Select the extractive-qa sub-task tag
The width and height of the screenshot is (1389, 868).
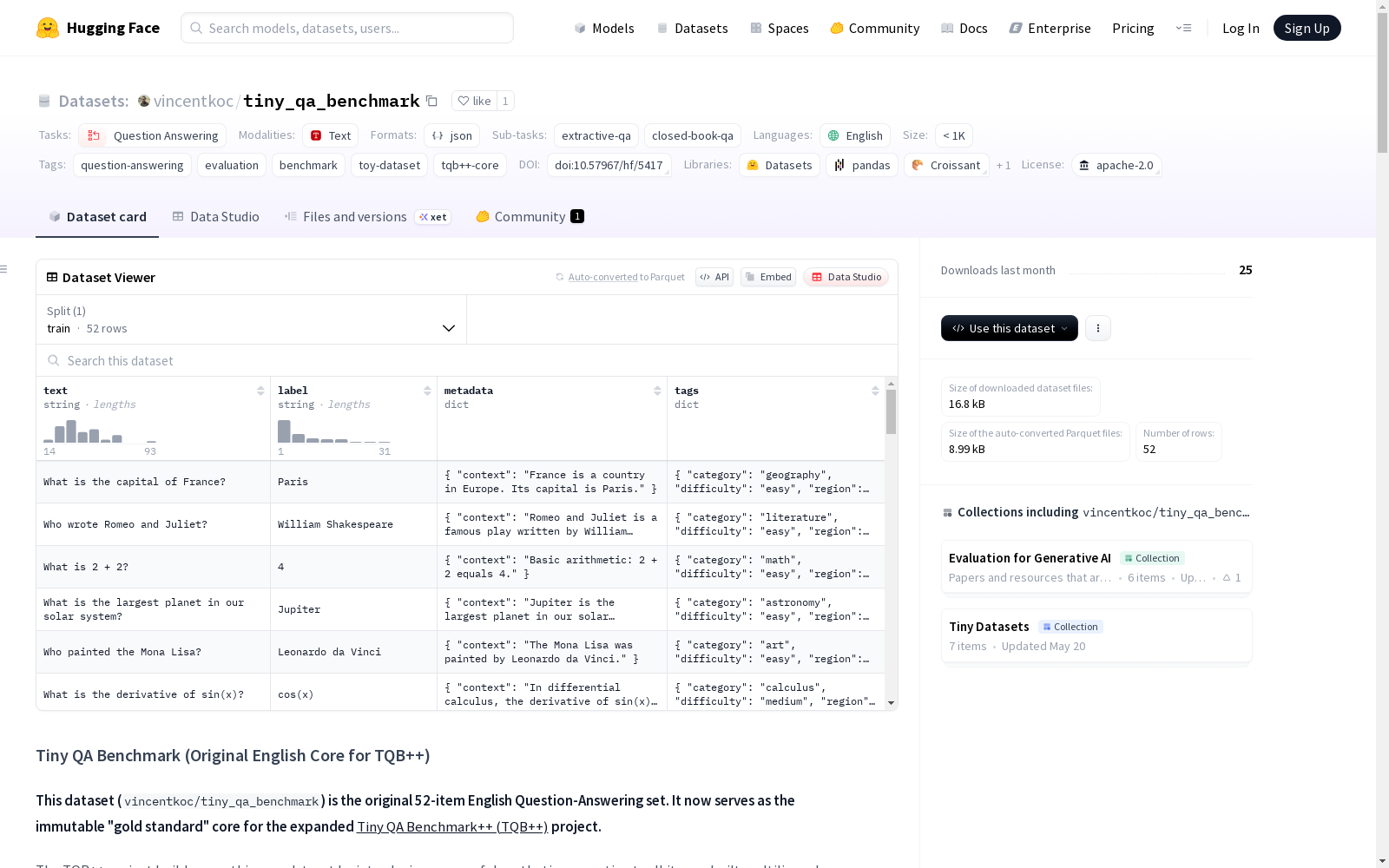pyautogui.click(x=596, y=135)
